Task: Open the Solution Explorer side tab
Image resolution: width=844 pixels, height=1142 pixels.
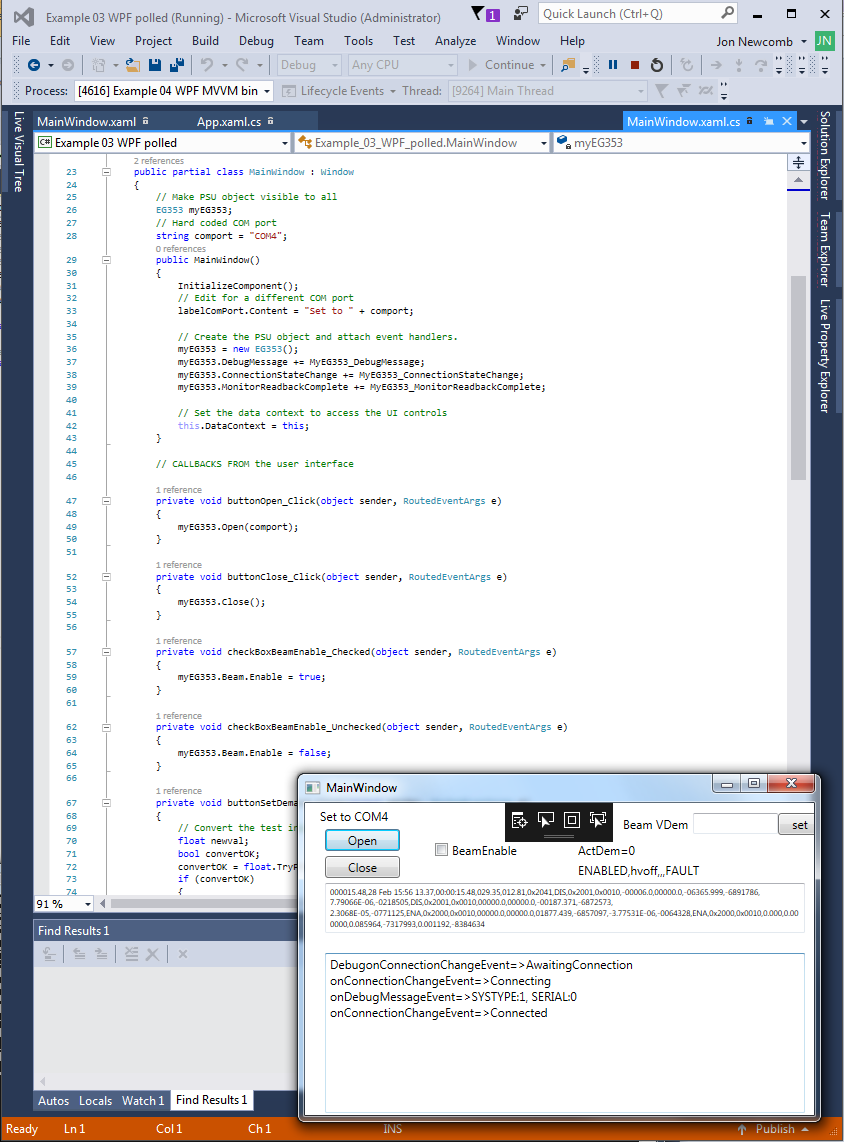Action: pyautogui.click(x=825, y=155)
